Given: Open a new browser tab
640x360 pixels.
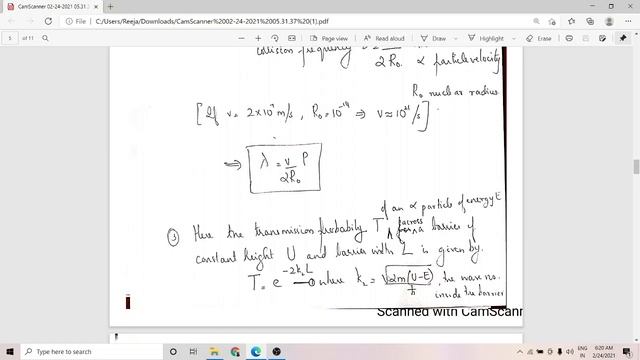Looking at the screenshot, I should coord(110,7).
